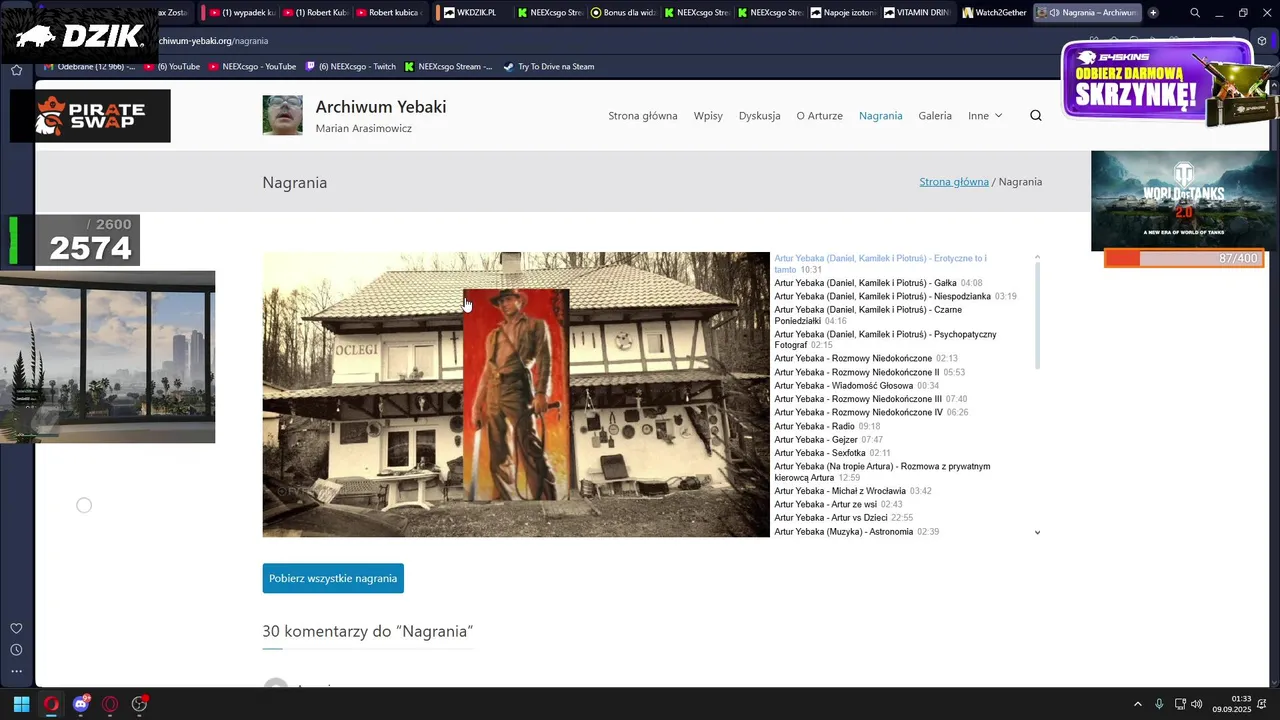Image resolution: width=1280 pixels, height=720 pixels.
Task: Switch to the Napoje izotoni tab
Action: [844, 13]
